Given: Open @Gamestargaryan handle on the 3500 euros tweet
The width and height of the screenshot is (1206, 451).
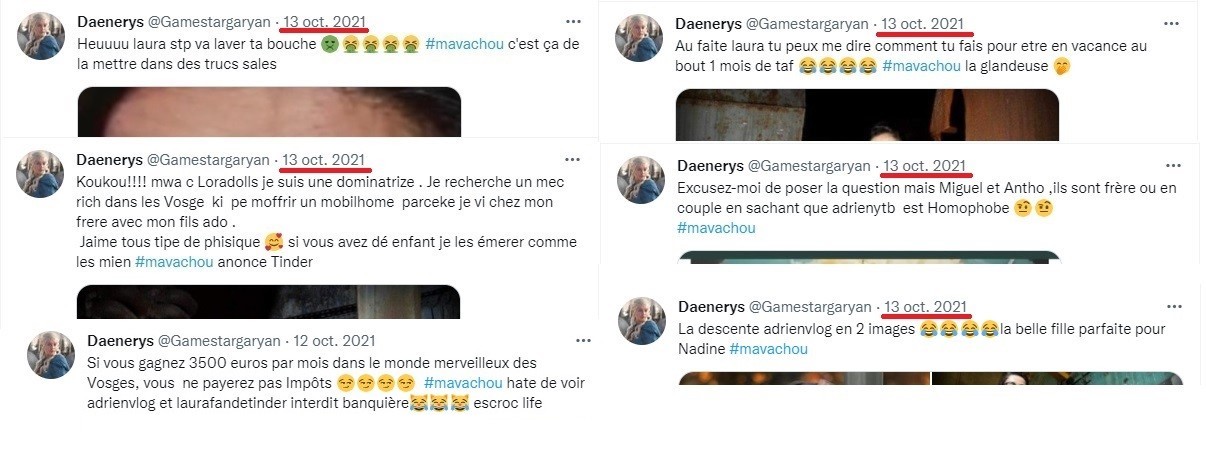Looking at the screenshot, I should click(219, 340).
